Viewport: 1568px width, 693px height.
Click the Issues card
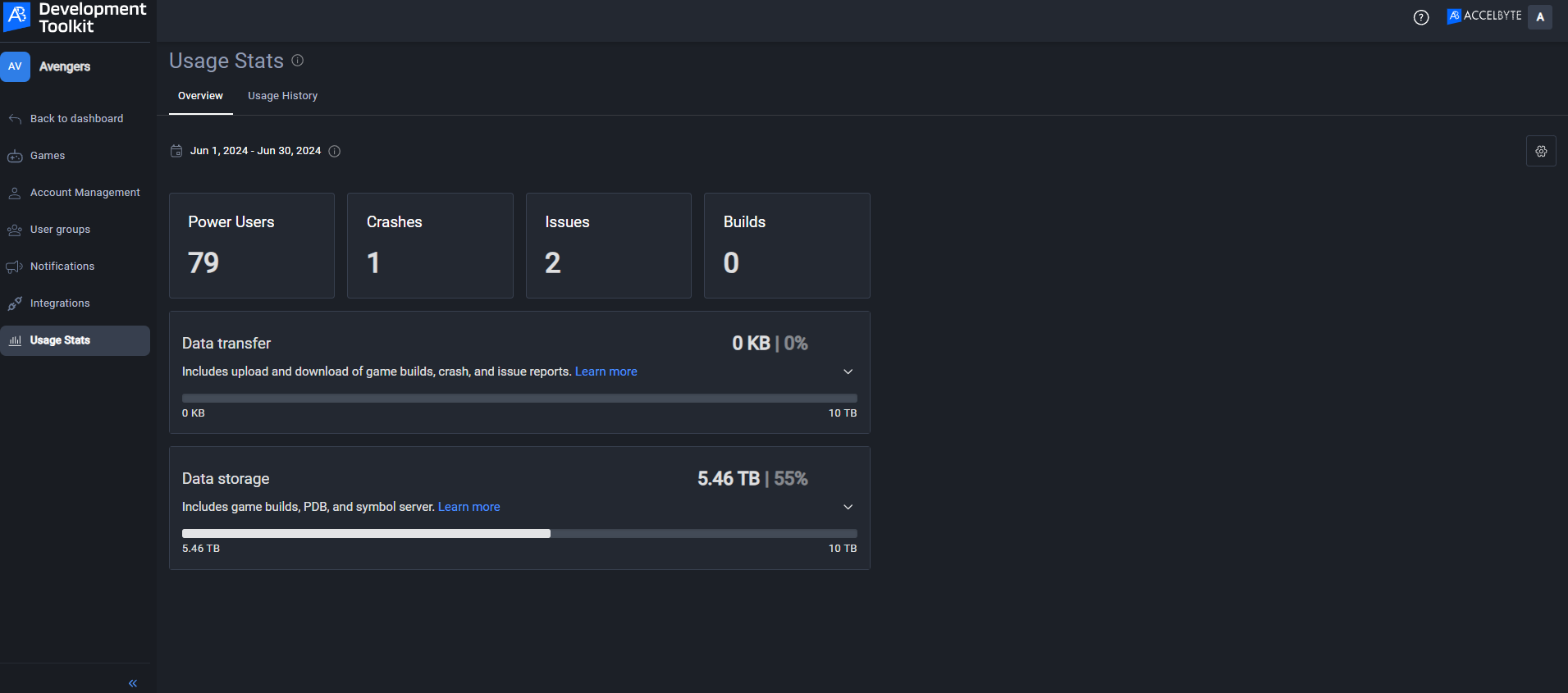coord(609,245)
